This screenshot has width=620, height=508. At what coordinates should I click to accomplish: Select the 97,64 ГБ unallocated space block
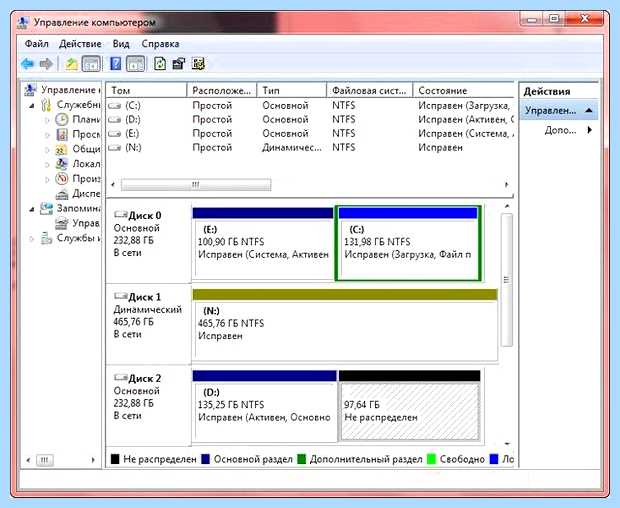coord(409,406)
